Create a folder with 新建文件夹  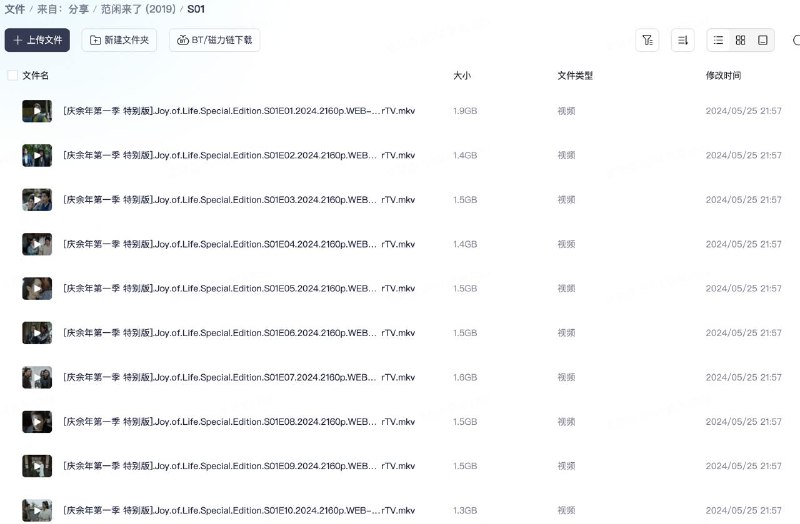119,40
